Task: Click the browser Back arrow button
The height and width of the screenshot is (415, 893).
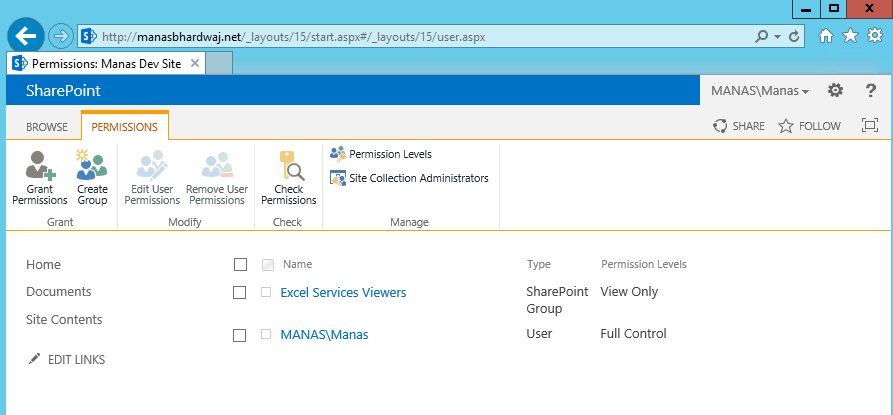Action: coord(26,36)
